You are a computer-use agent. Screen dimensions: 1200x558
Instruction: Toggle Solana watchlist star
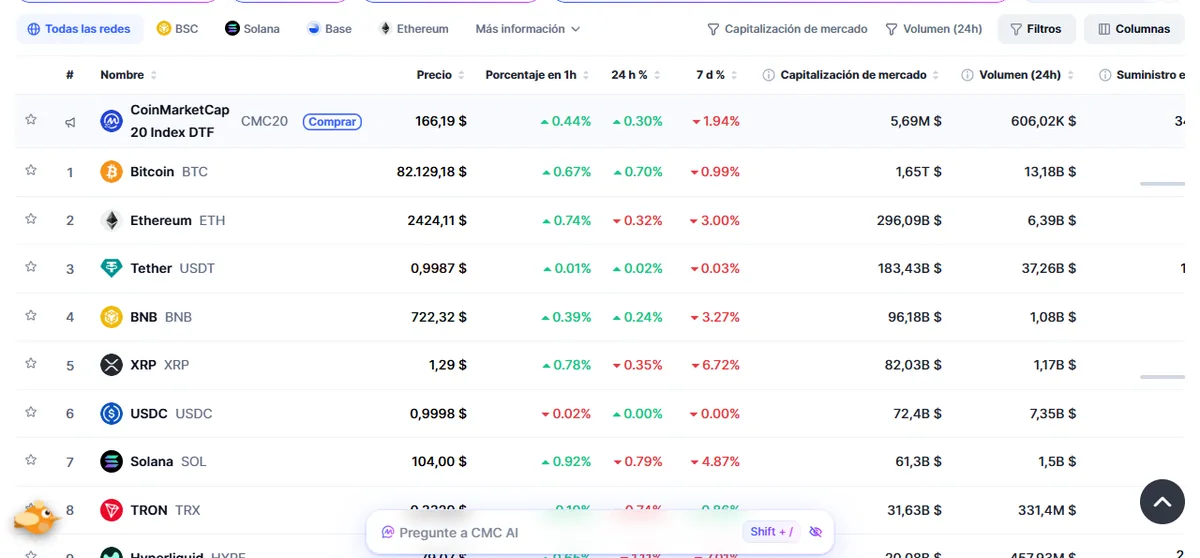click(x=31, y=460)
